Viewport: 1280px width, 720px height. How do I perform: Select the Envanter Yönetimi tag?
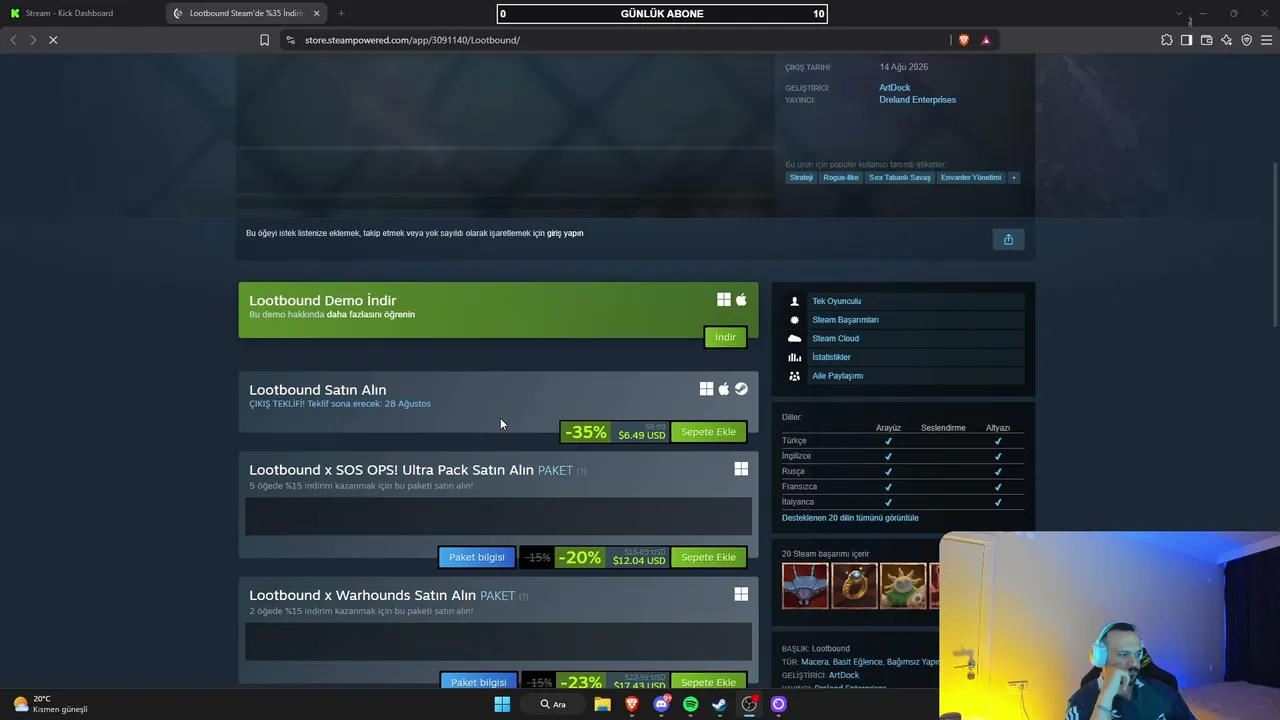pos(971,178)
